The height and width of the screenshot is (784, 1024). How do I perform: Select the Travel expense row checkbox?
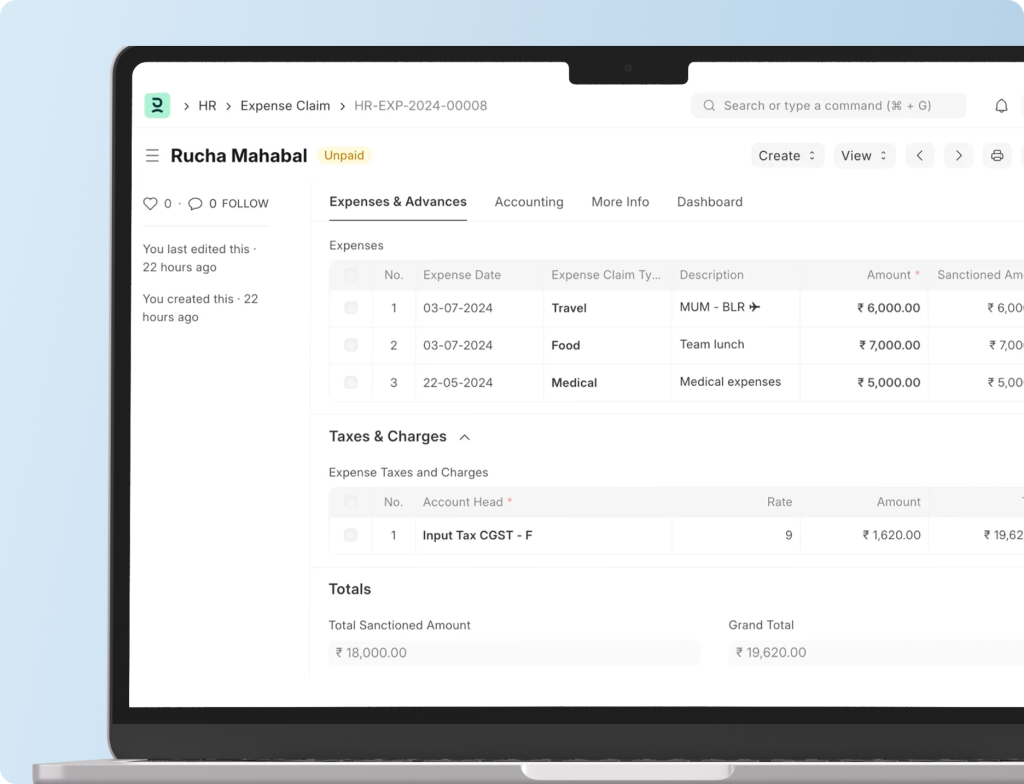[351, 308]
